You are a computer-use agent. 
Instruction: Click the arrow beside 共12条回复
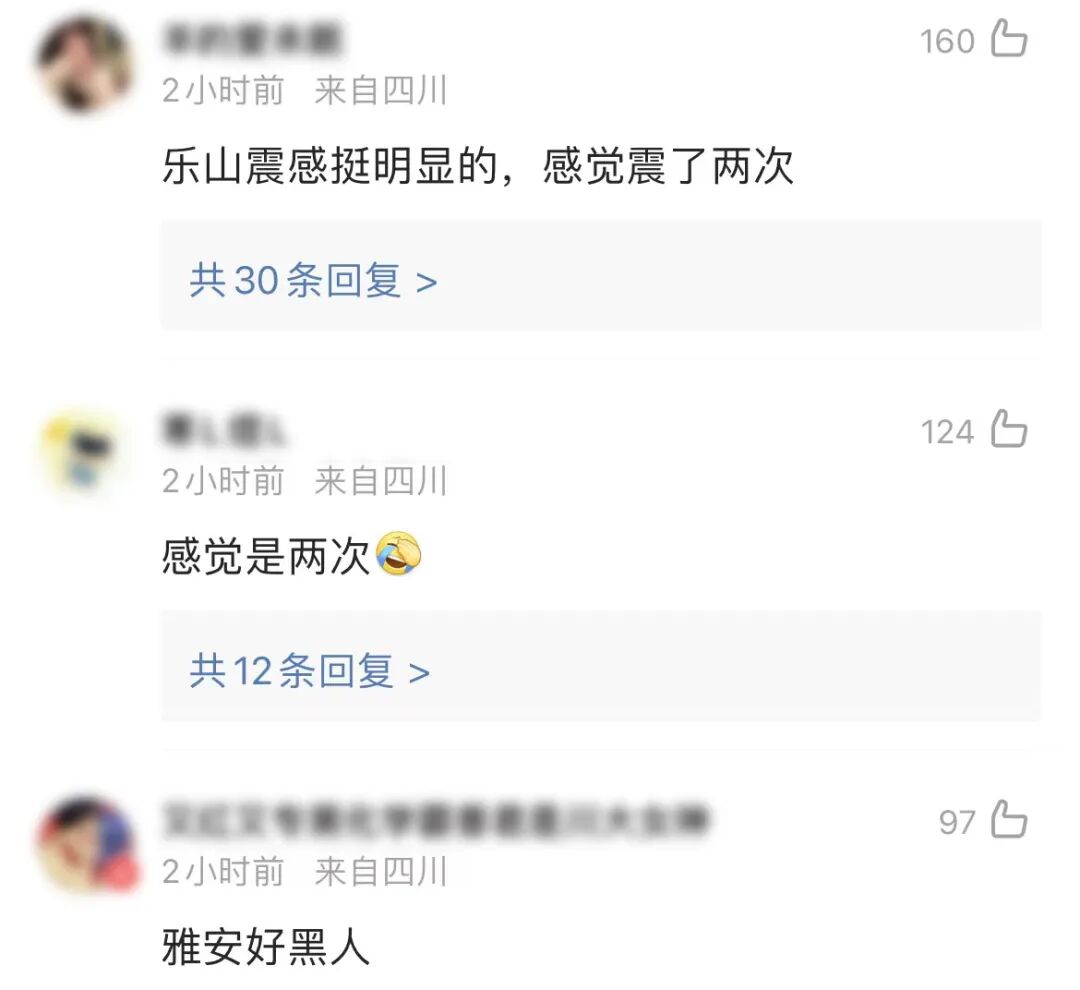(419, 673)
